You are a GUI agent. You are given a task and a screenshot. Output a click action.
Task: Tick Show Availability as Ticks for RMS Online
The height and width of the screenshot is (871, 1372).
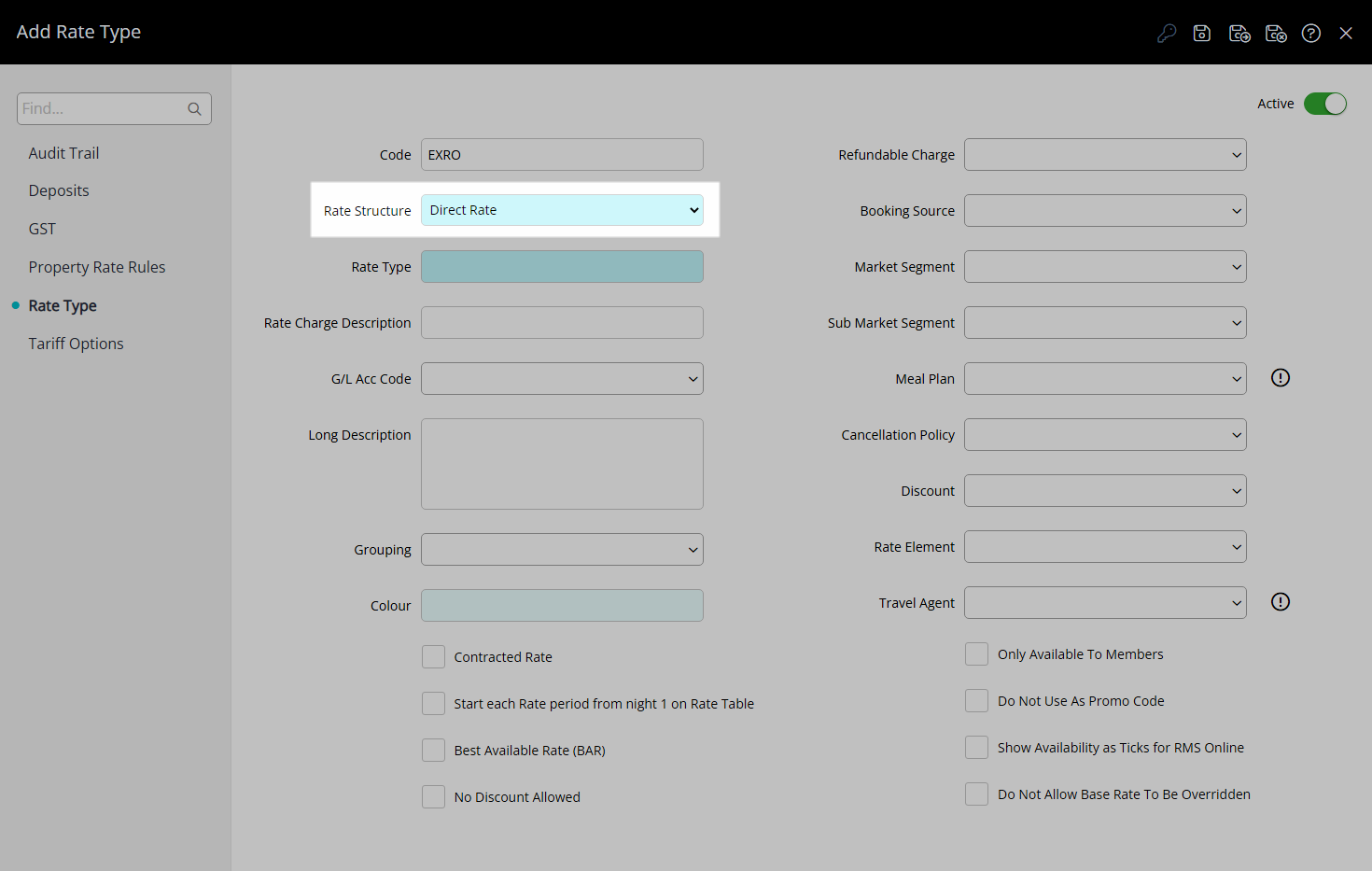pos(976,748)
